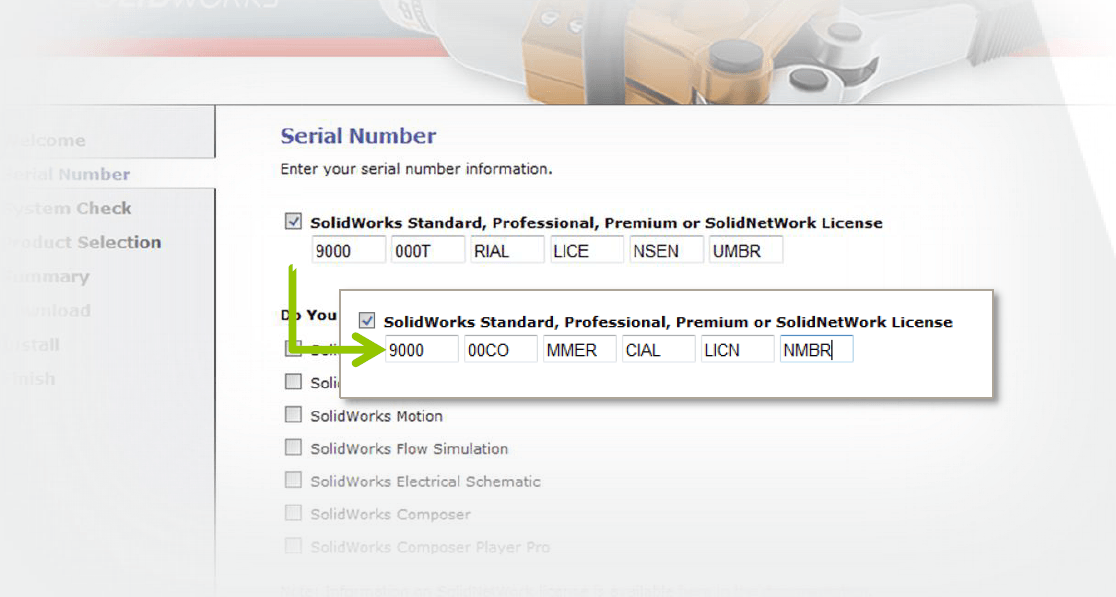This screenshot has width=1116, height=597.
Task: Click the serial field containing 9000
Action: point(348,249)
